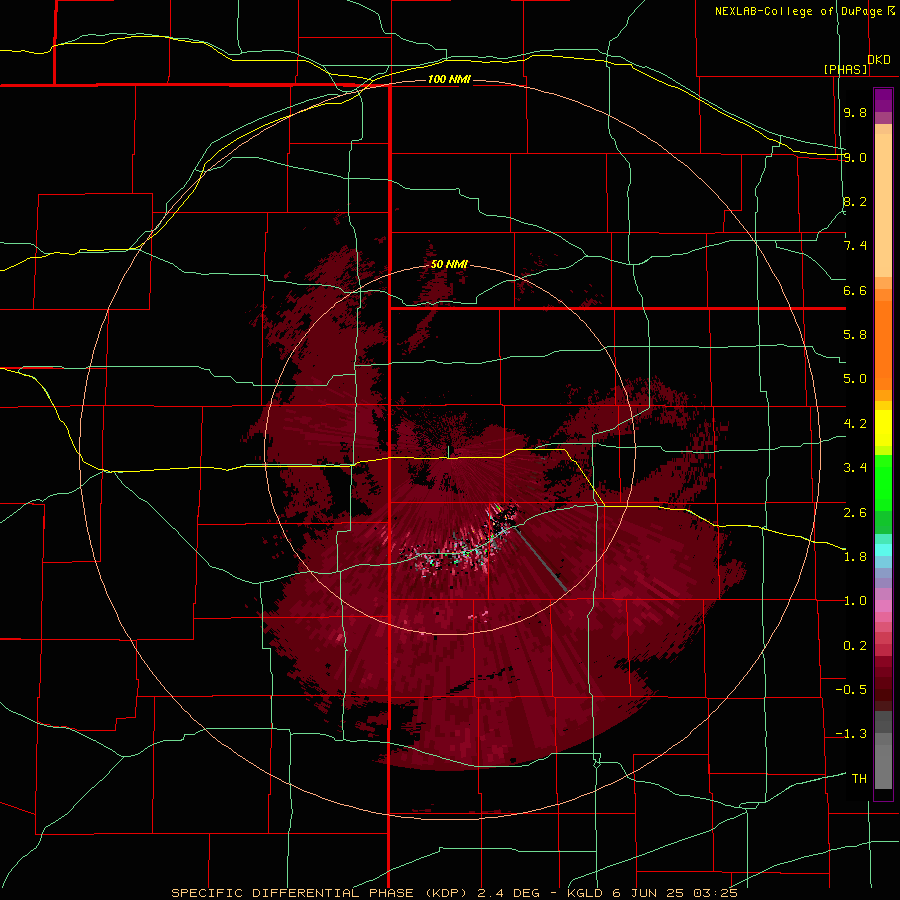900x900 pixels.
Task: Pick the cyan band on the color bar
Action: point(883,549)
